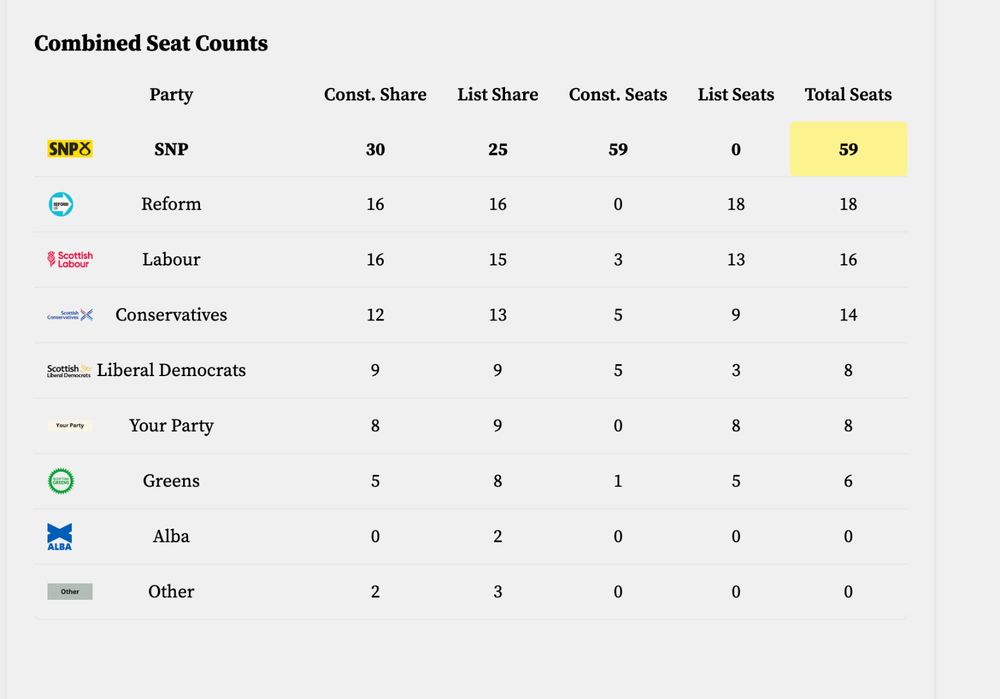Click the Combined Seat Counts heading
The image size is (1000, 699).
(151, 43)
